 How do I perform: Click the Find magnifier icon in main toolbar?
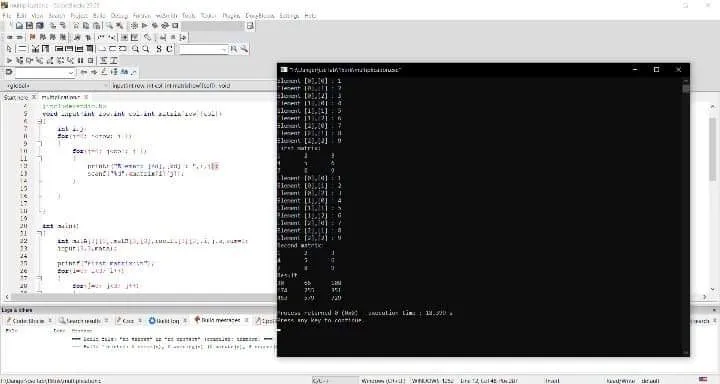[x=109, y=26]
